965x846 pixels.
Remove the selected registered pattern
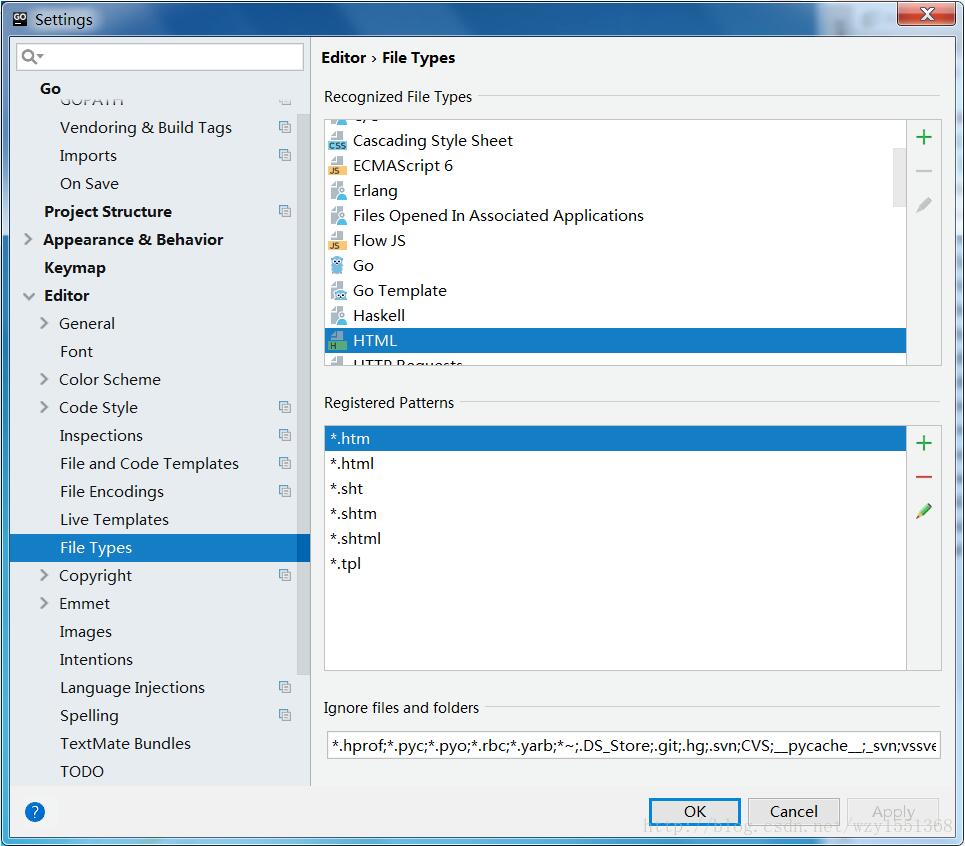pyautogui.click(x=923, y=477)
